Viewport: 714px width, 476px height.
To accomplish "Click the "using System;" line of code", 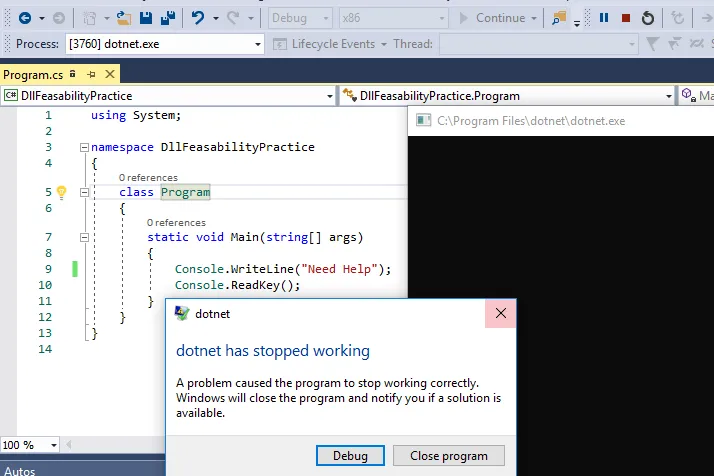I will point(136,115).
